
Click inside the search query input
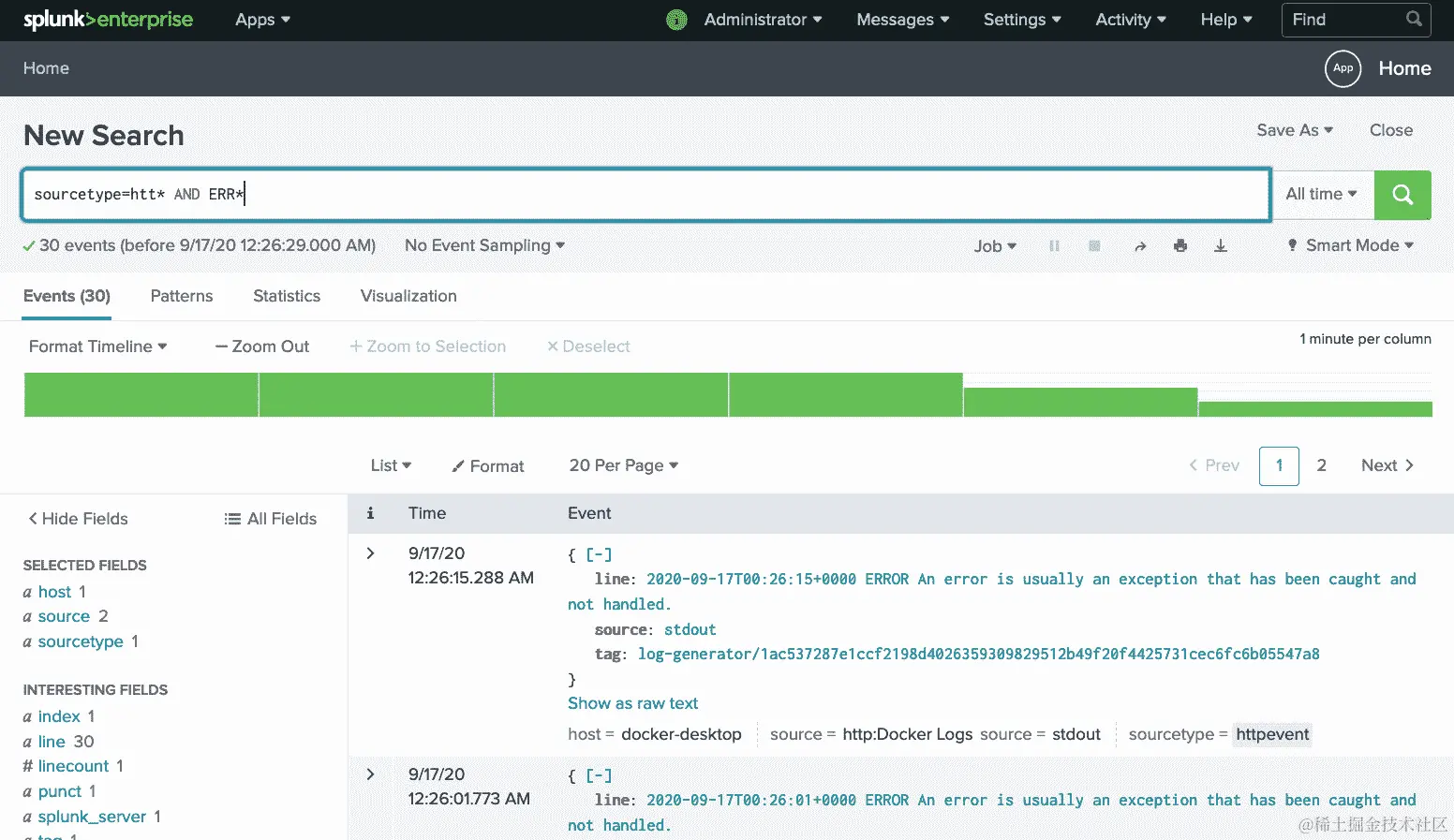(646, 195)
